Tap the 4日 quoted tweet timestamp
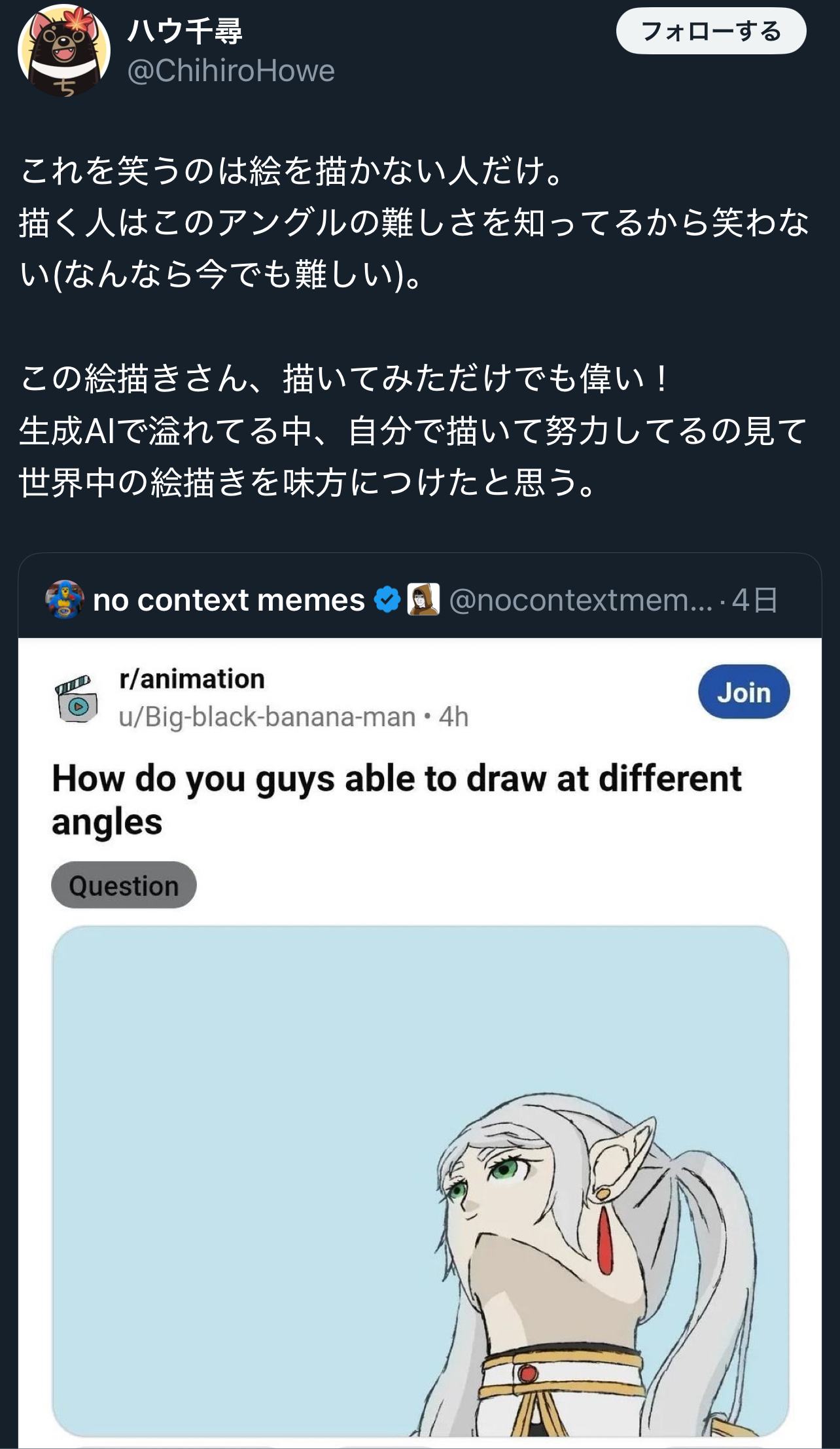840x1449 pixels. coord(755,600)
